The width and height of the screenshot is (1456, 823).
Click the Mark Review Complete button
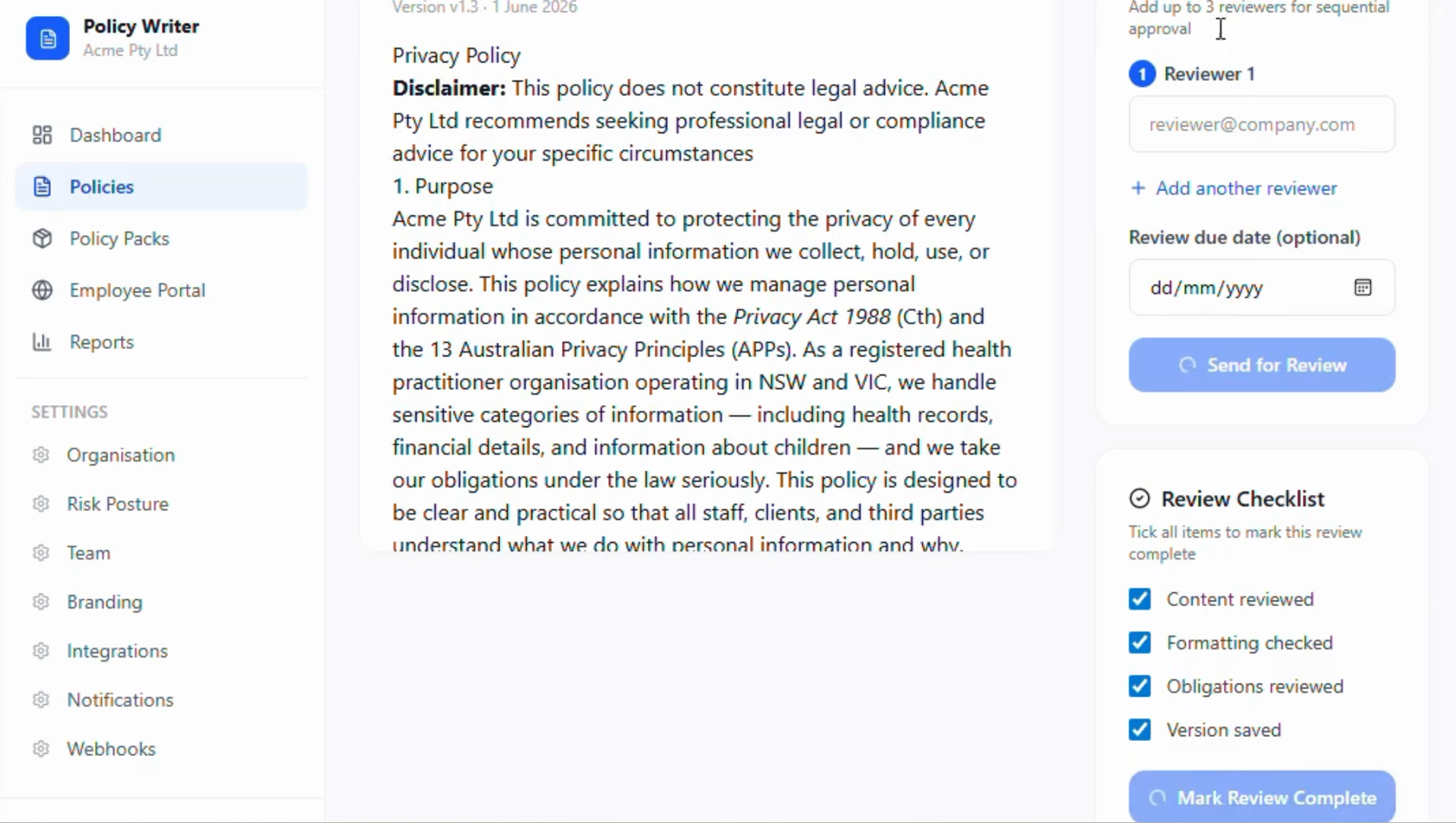1262,797
